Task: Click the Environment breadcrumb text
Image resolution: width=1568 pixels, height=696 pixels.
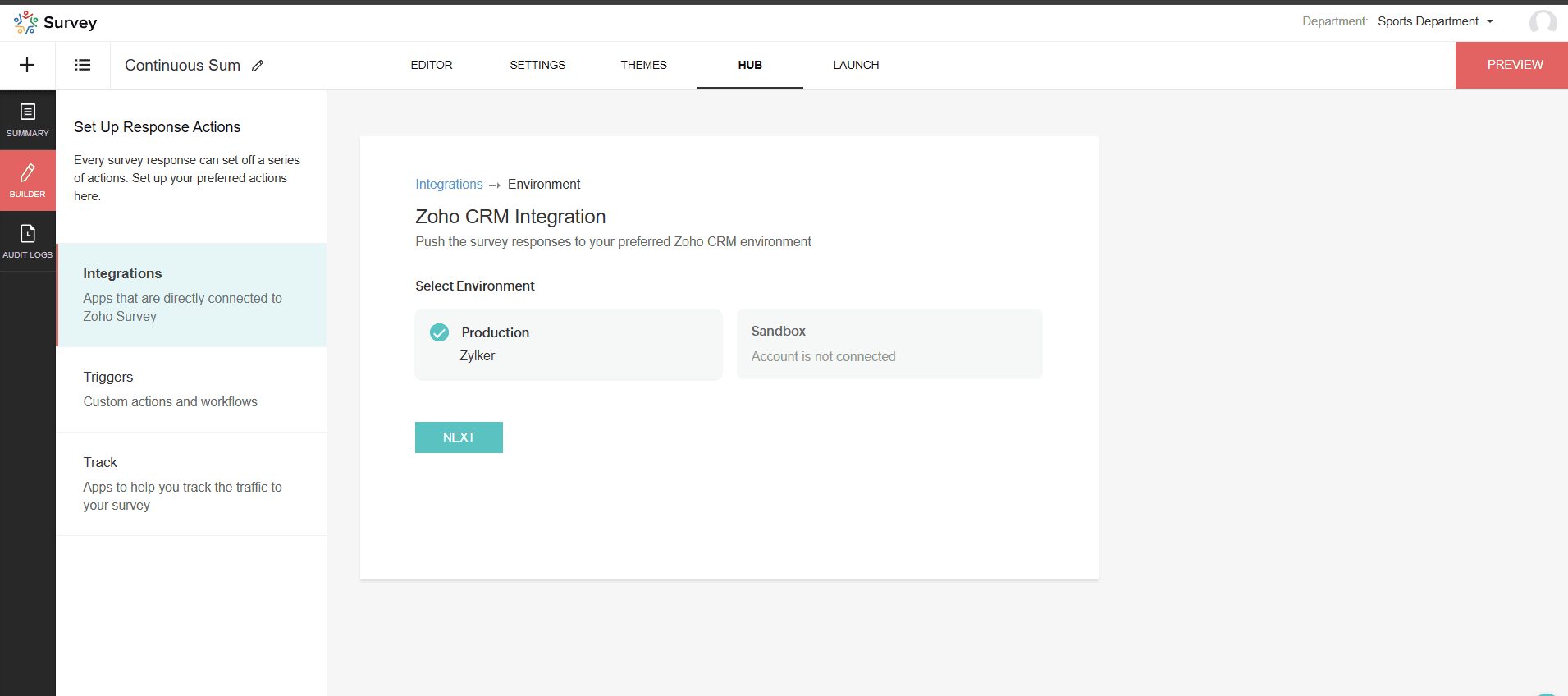Action: (544, 185)
